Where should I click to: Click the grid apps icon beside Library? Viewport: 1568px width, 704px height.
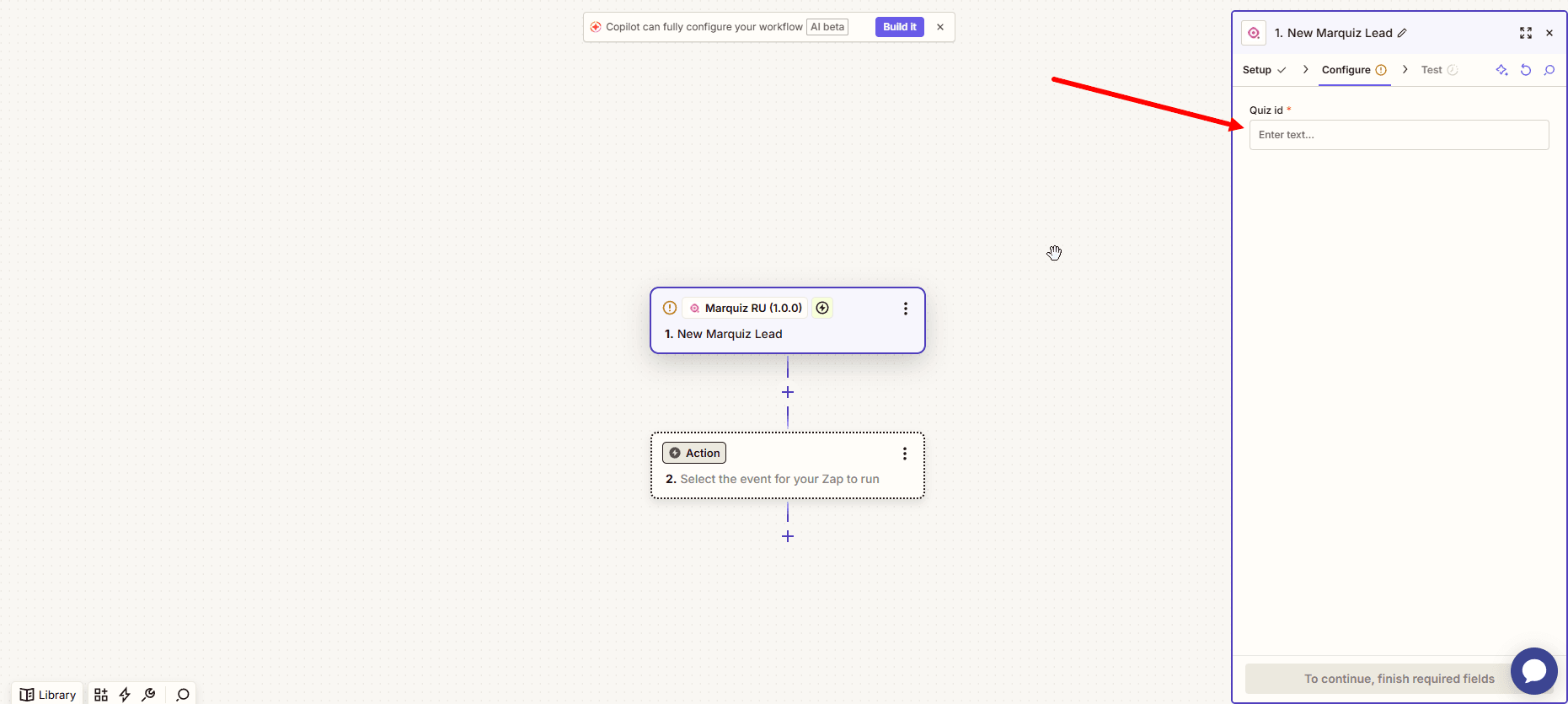101,695
